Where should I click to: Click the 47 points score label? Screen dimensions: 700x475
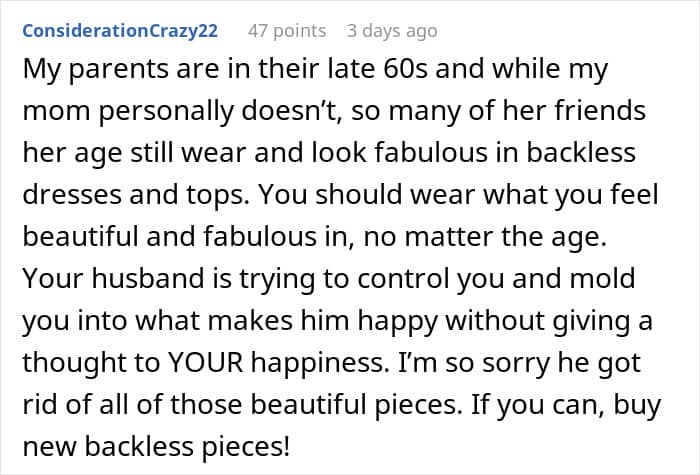tap(287, 31)
